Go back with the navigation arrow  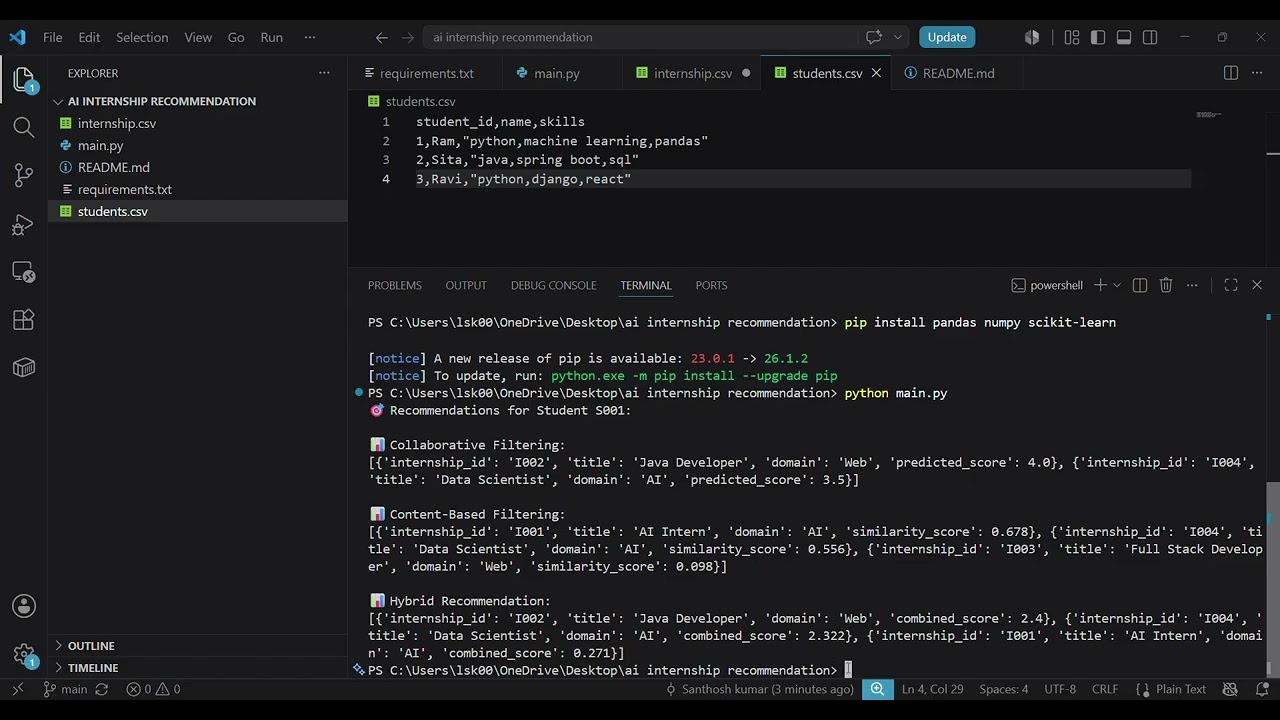pyautogui.click(x=382, y=37)
